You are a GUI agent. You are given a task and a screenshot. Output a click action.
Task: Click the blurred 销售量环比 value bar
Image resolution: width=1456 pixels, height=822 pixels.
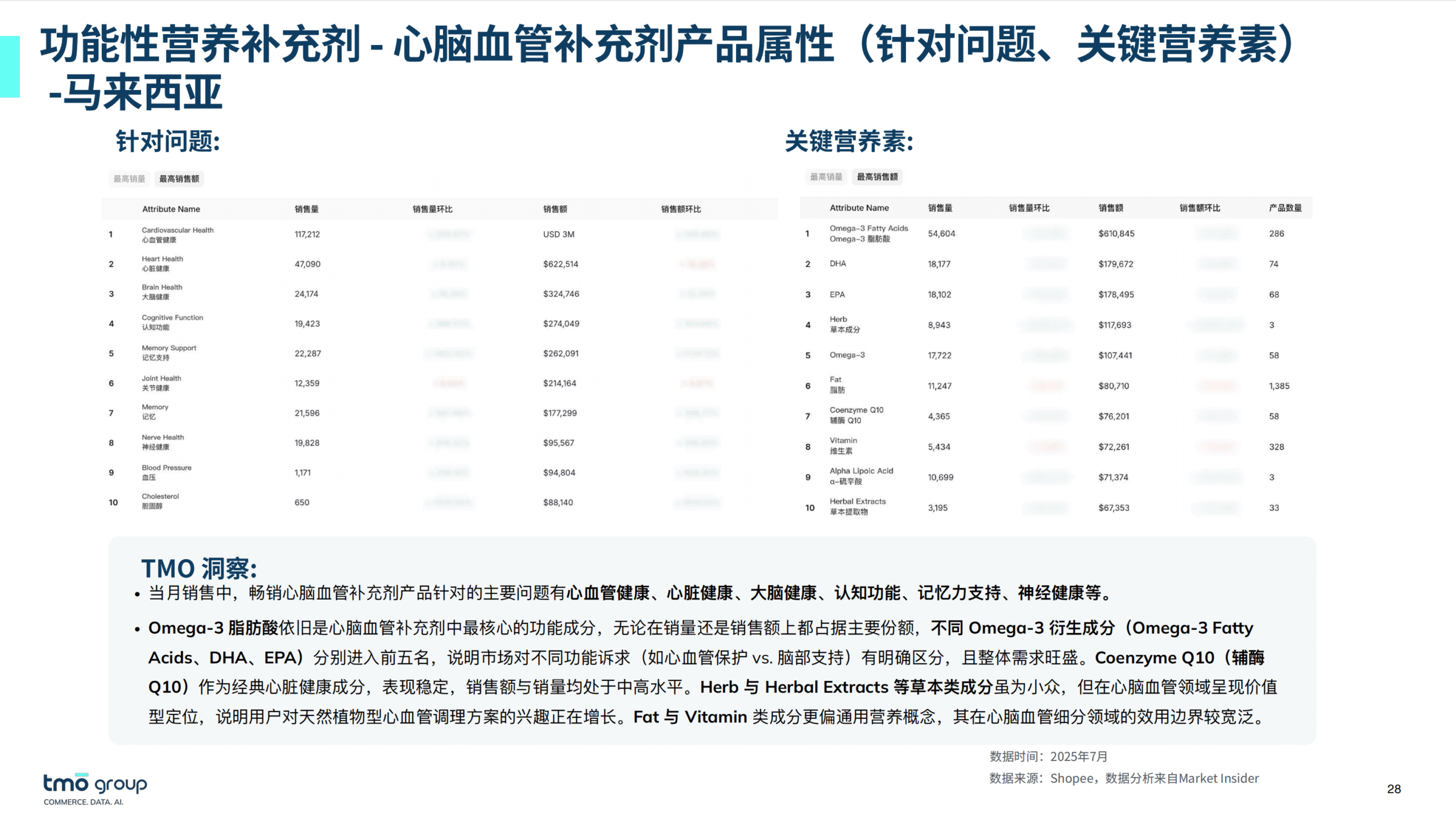coord(449,234)
